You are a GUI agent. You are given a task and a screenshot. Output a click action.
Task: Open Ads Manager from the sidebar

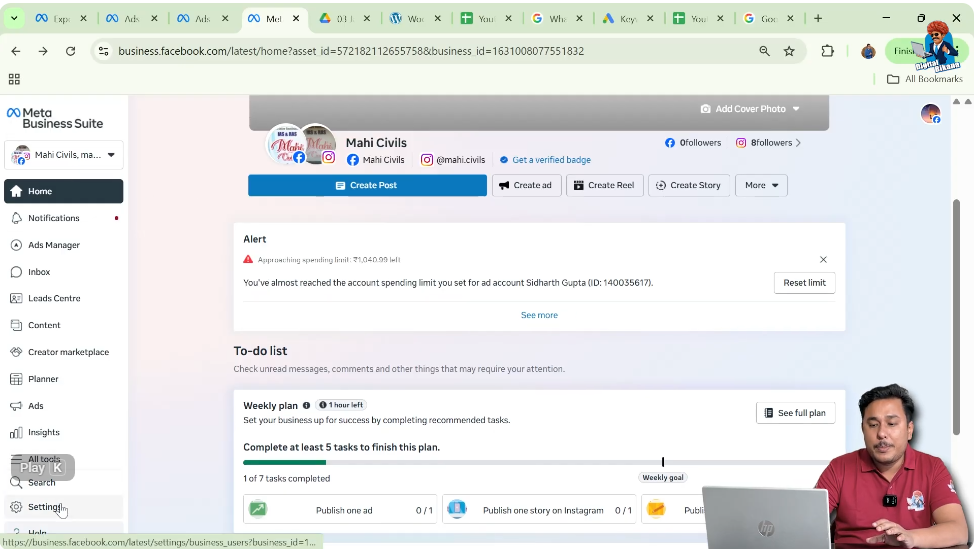63,245
